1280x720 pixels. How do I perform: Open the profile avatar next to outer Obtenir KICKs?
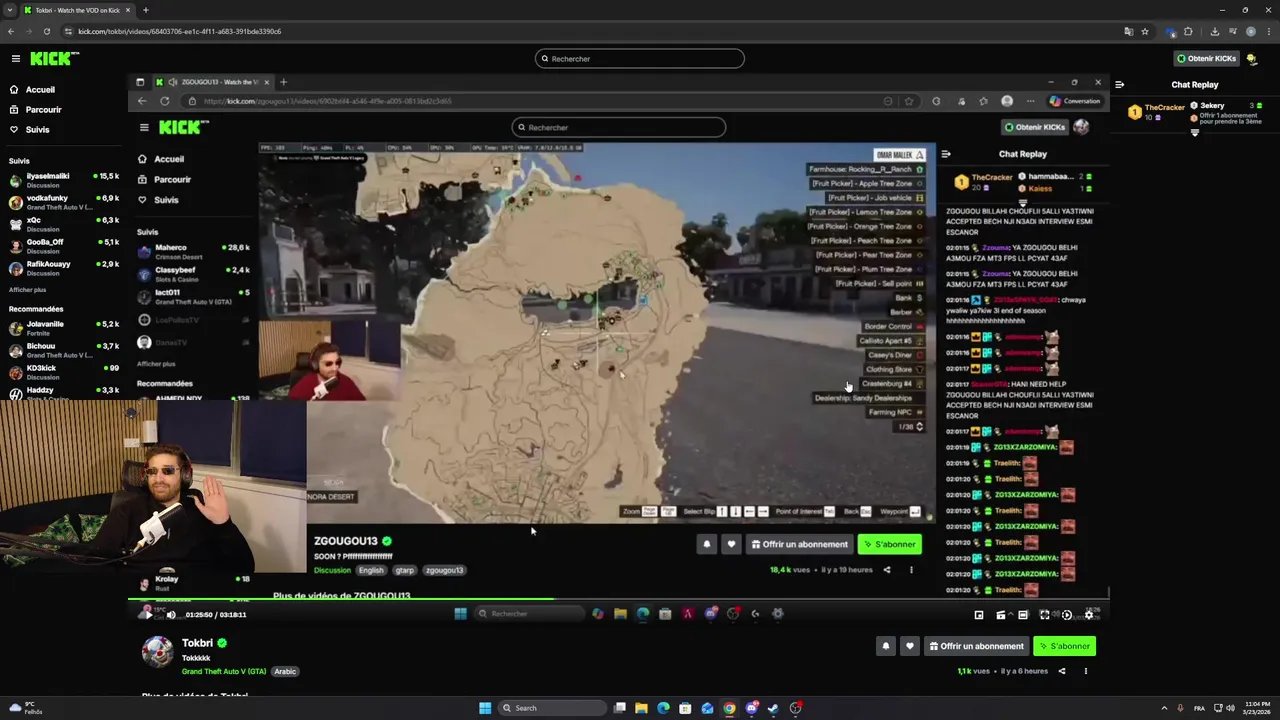coord(1253,59)
